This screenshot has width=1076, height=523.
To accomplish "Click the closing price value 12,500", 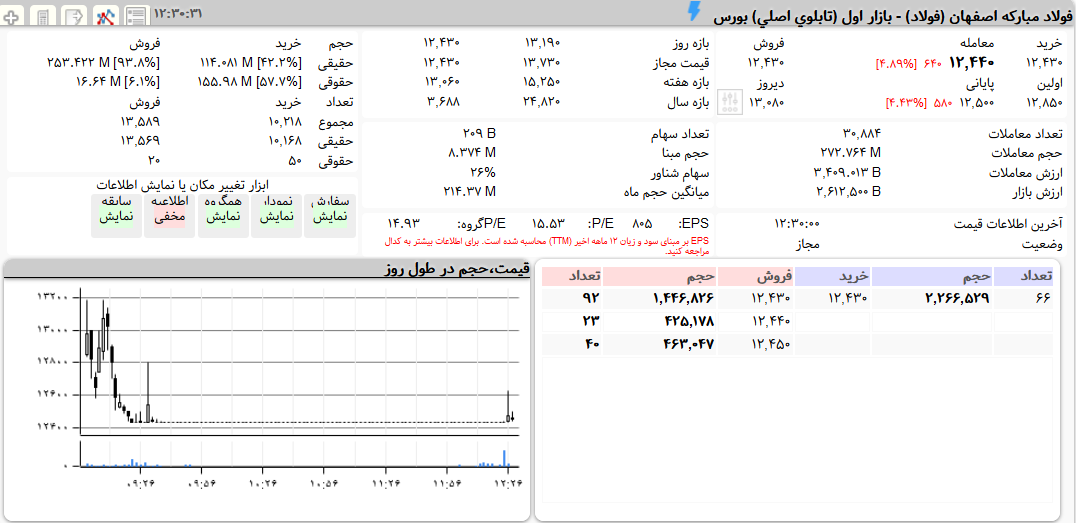I will tap(977, 103).
